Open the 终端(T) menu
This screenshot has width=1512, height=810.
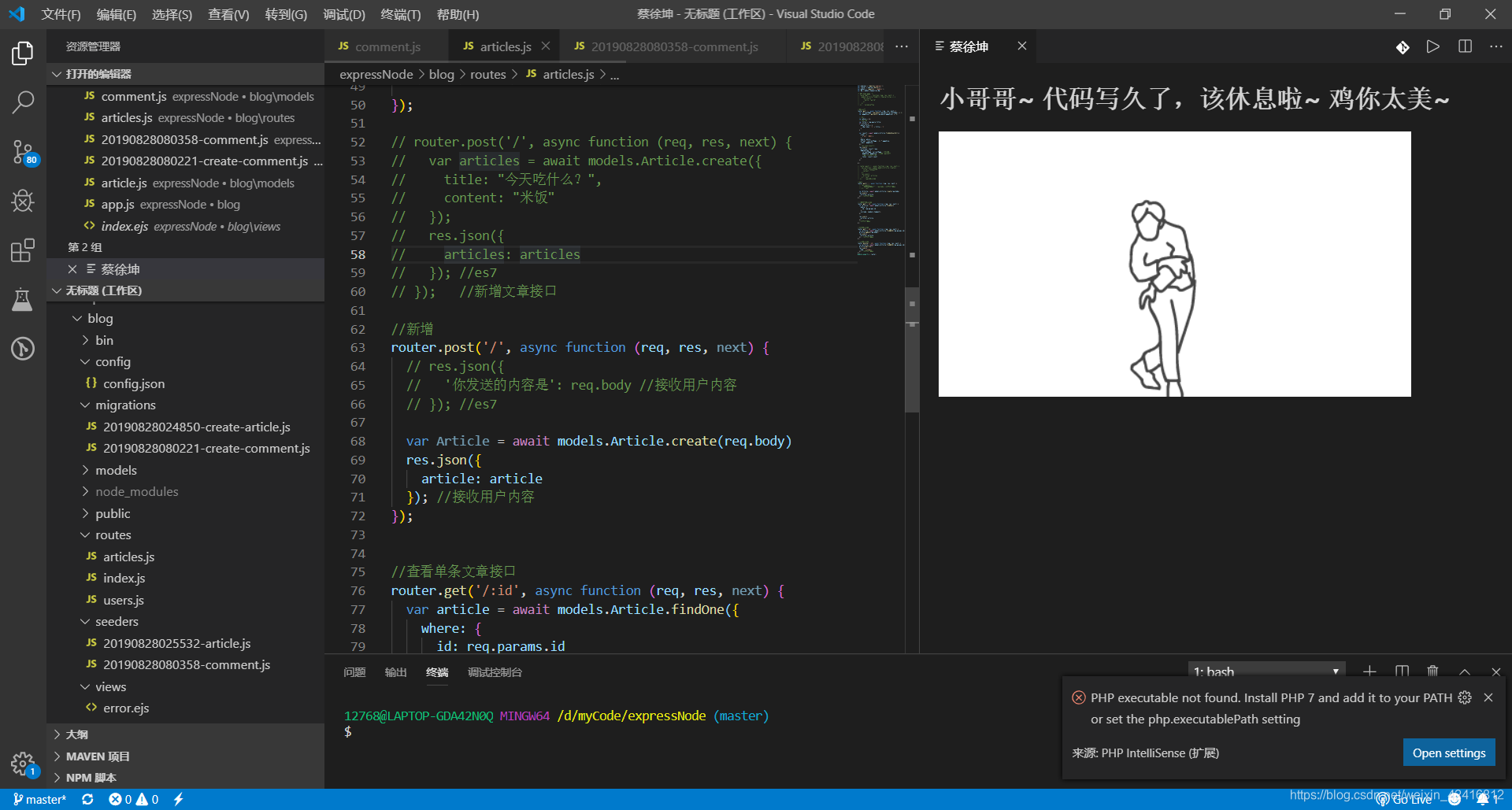(x=401, y=14)
